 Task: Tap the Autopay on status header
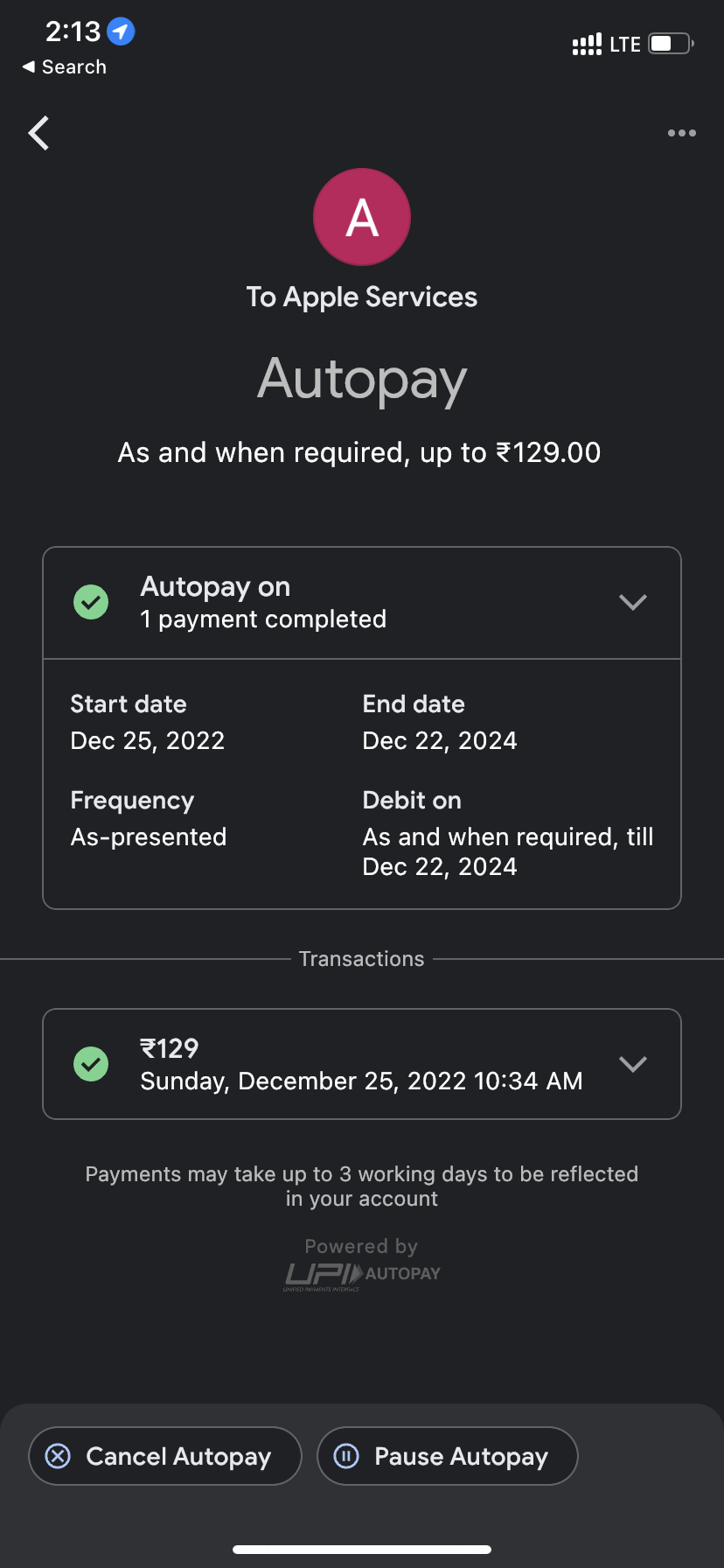click(262, 602)
